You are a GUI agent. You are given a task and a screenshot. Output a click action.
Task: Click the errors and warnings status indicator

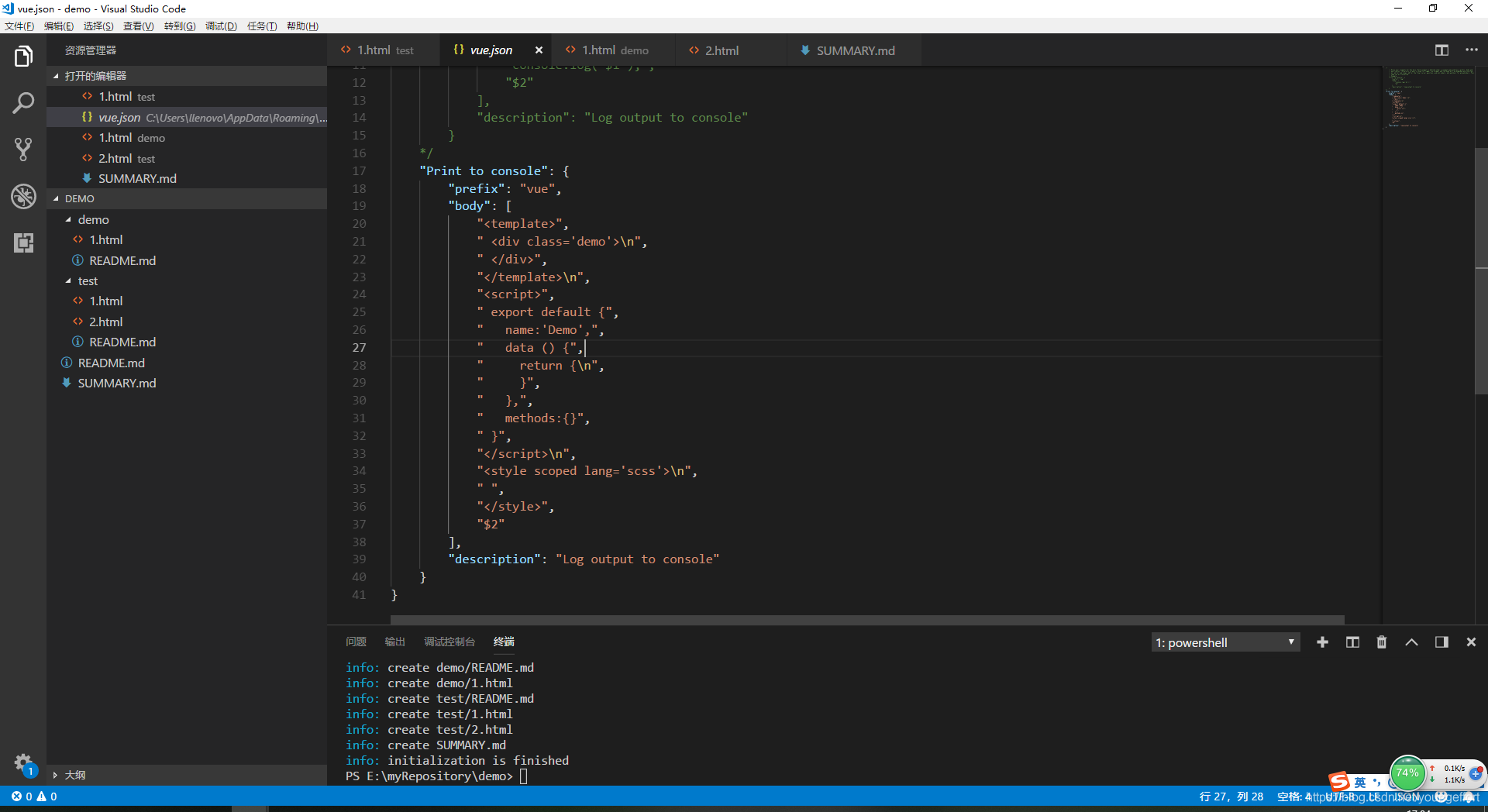34,797
